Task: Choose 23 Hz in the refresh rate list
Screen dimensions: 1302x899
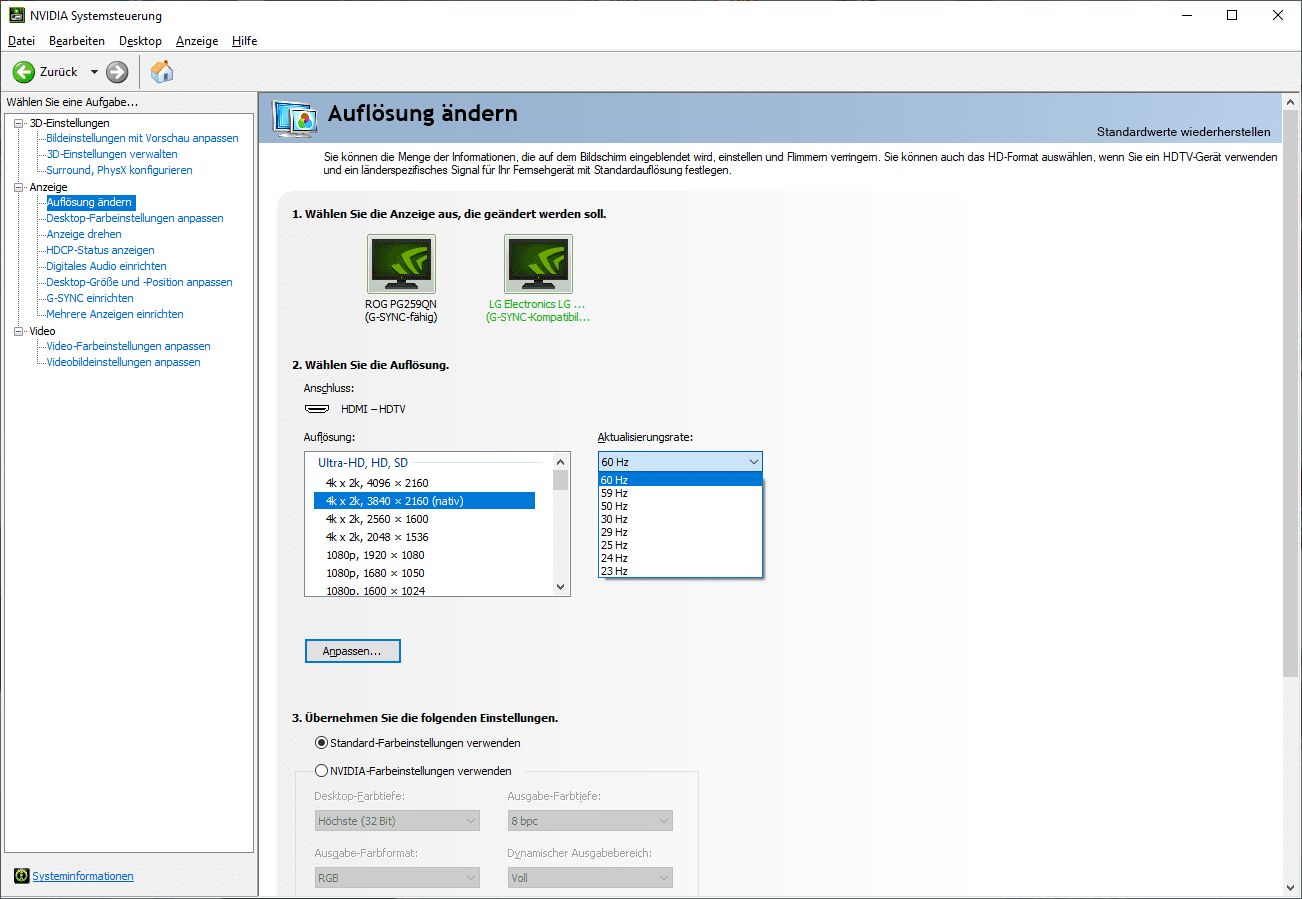Action: (680, 571)
